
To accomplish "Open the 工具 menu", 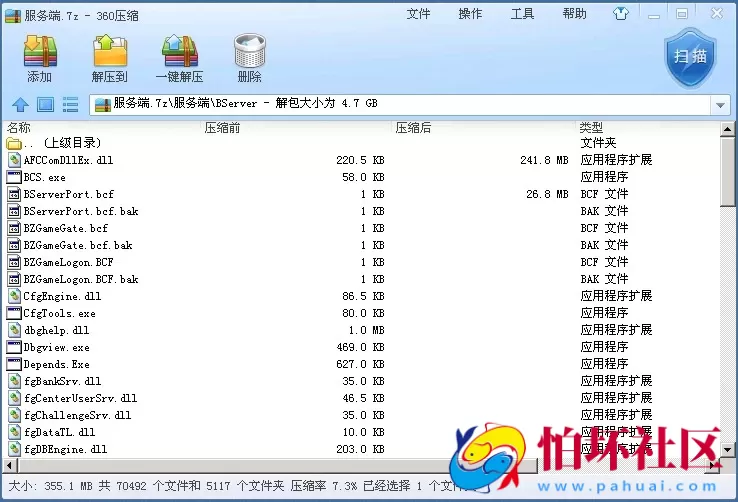I will pos(522,14).
